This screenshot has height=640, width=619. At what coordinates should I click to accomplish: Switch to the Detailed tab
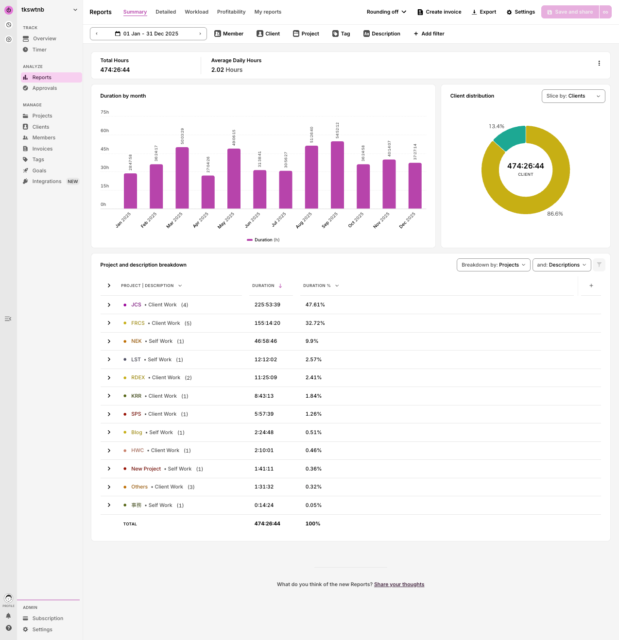pyautogui.click(x=165, y=12)
